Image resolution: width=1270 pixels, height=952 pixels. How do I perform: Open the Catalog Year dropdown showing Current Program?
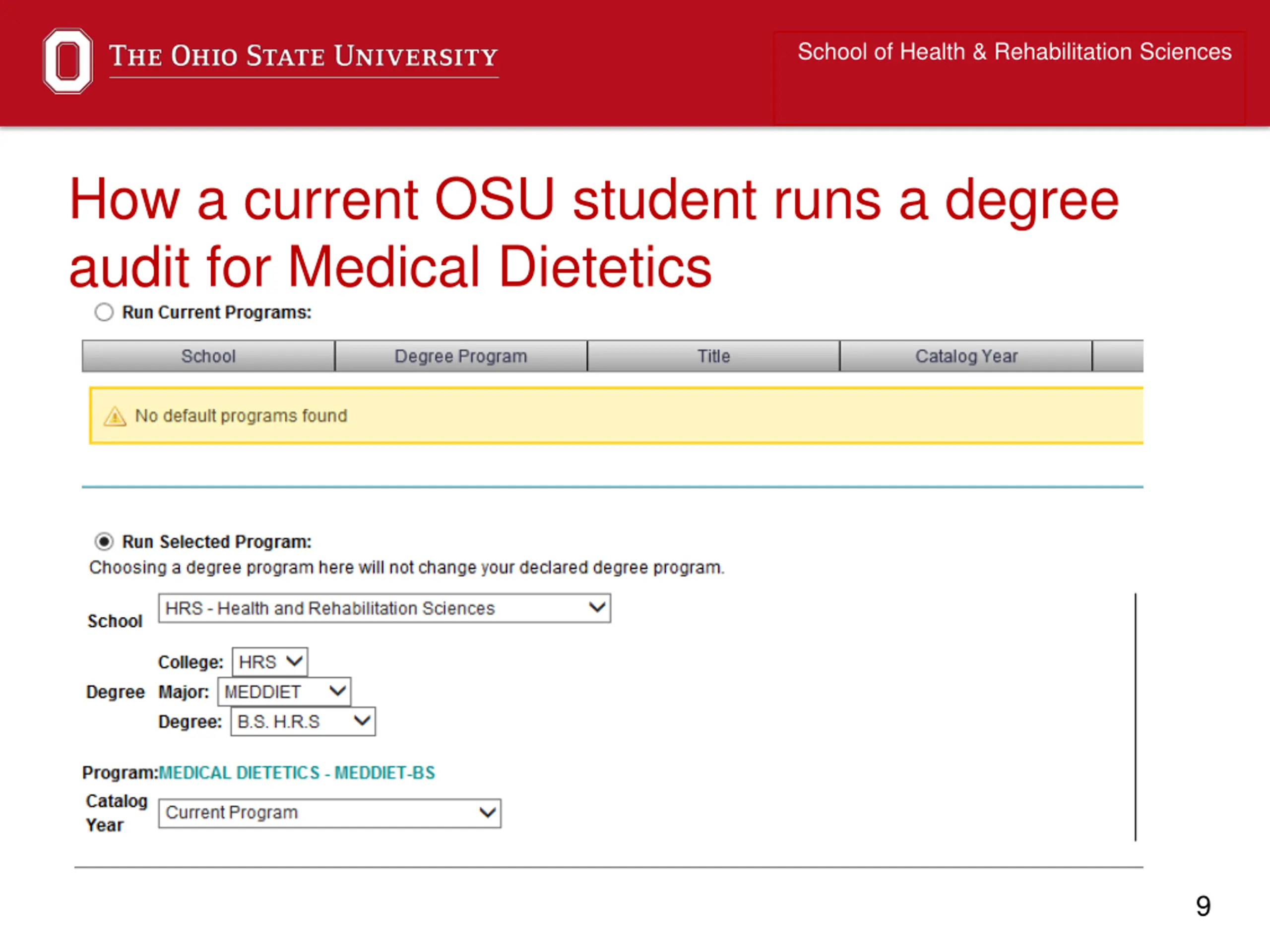[x=329, y=813]
